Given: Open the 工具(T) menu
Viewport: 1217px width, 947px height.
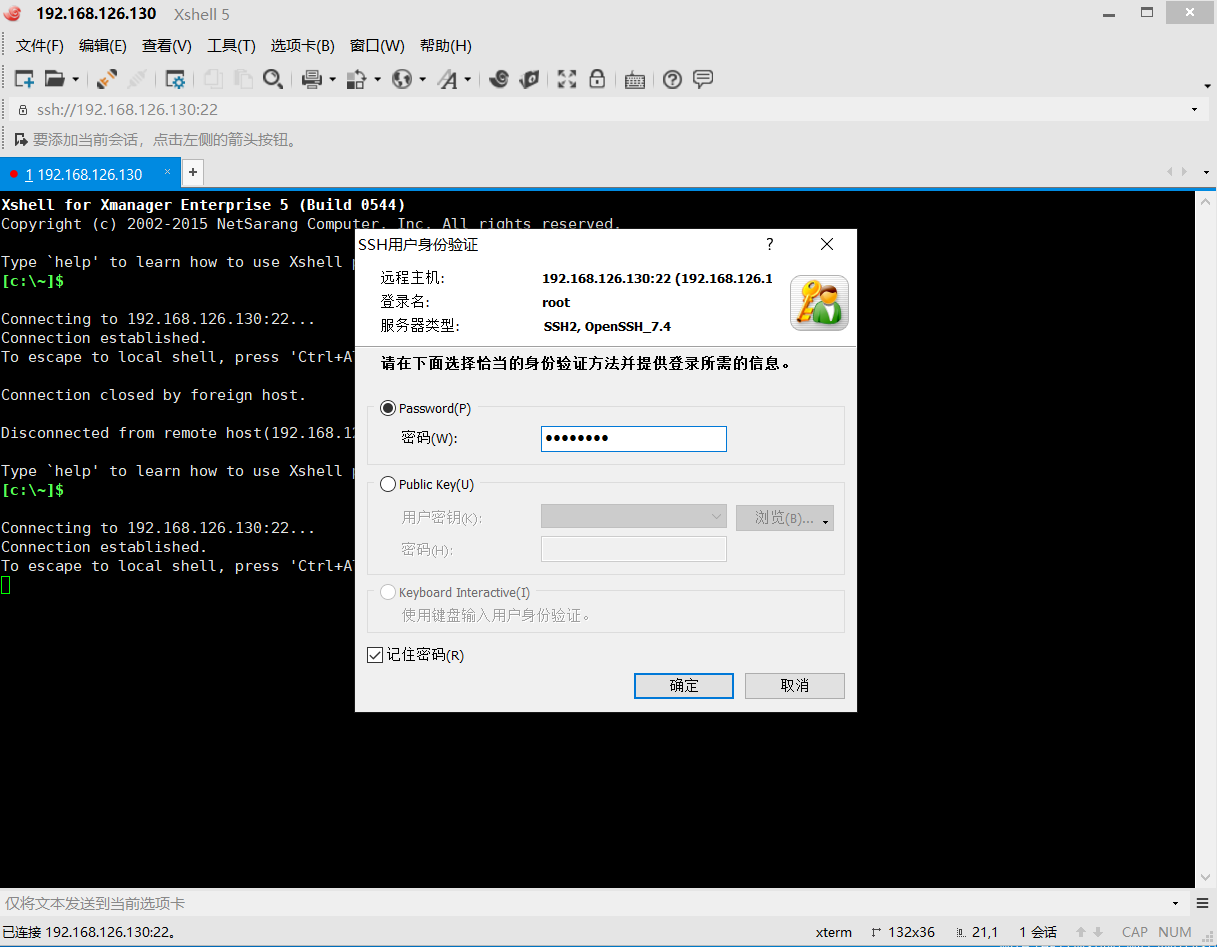Looking at the screenshot, I should [x=231, y=46].
